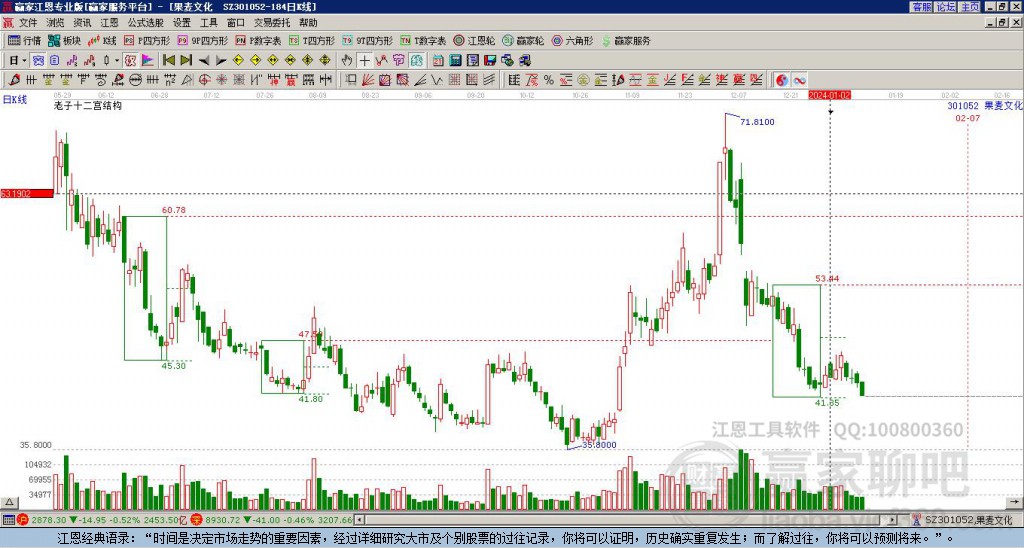Select the fan lines drawing tool
The image size is (1024, 548).
click(368, 80)
